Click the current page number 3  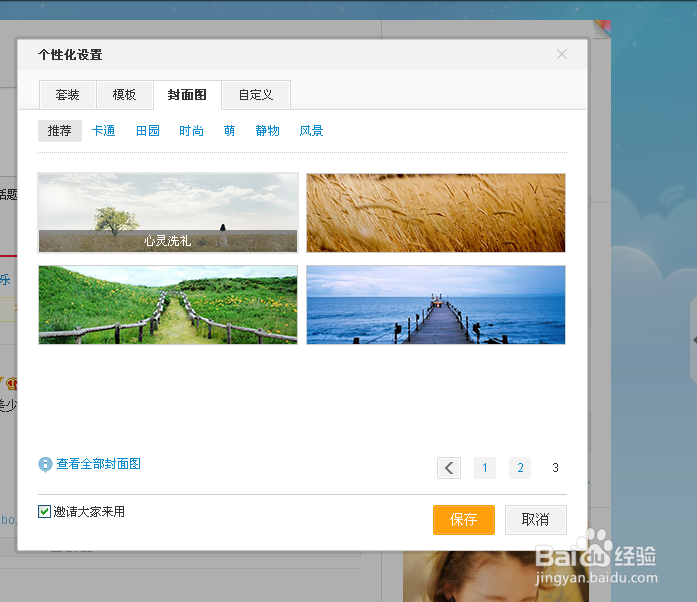point(555,468)
